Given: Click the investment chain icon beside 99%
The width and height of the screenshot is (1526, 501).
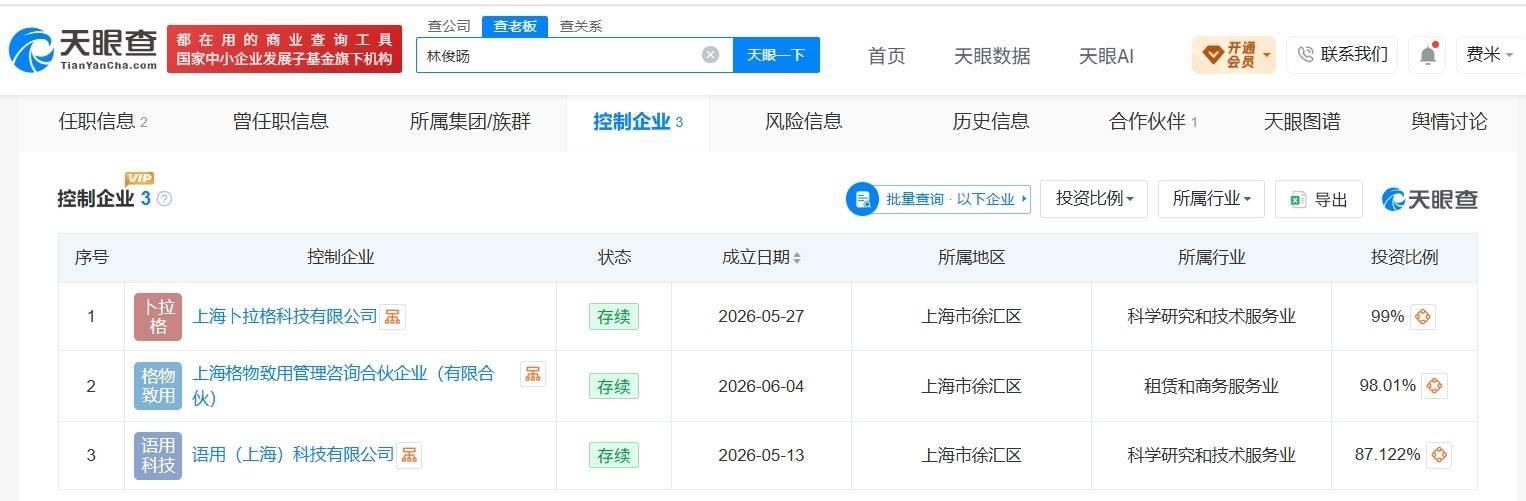Looking at the screenshot, I should pos(1423,317).
